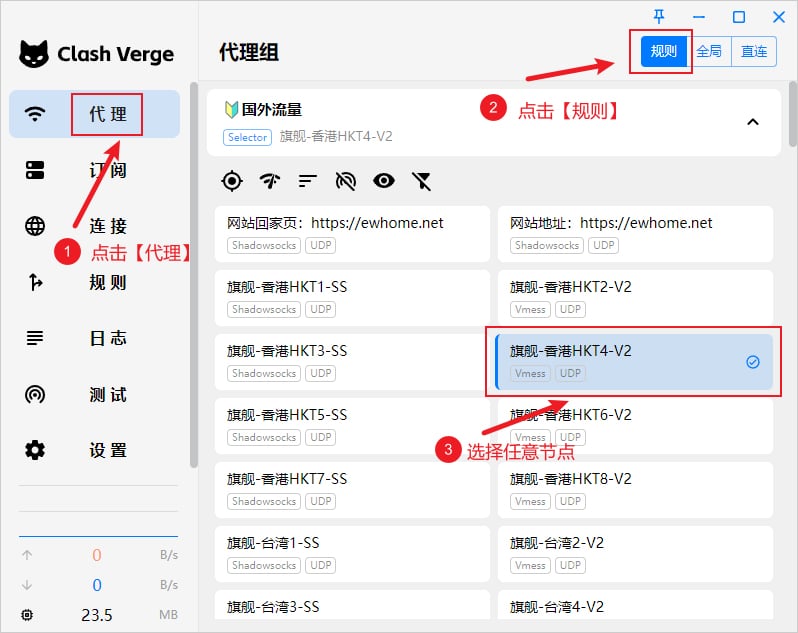This screenshot has width=798, height=633.
Task: Run the latency speed test icon
Action: click(x=270, y=181)
